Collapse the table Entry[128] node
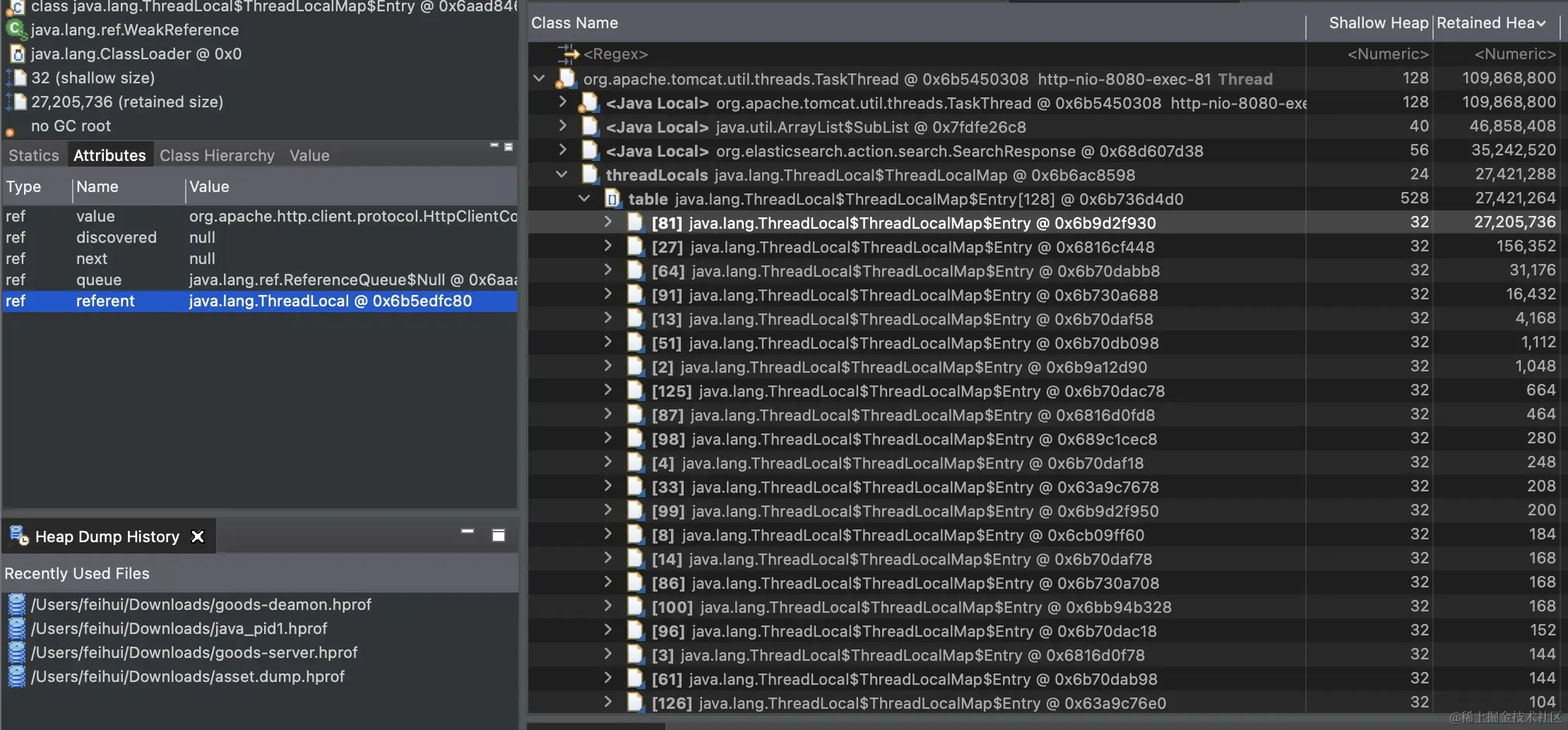The image size is (1568, 730). click(x=584, y=198)
